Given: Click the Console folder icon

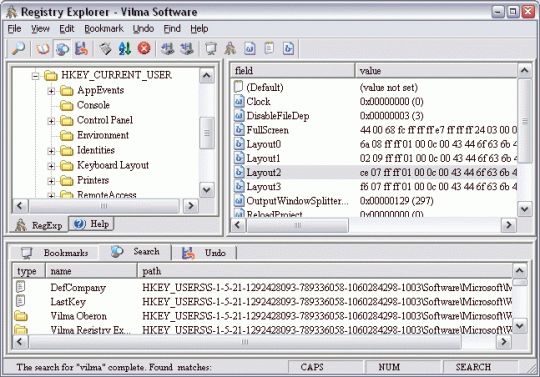Looking at the screenshot, I should click(66, 105).
